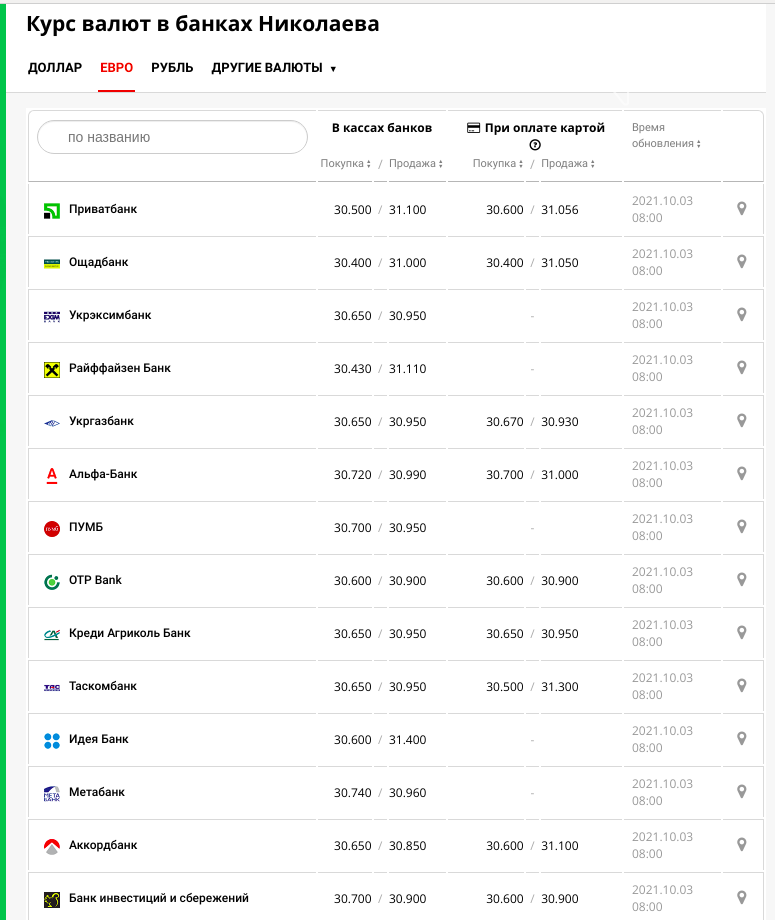Click Райффайзен Банк sale rate 31.110

coord(407,369)
